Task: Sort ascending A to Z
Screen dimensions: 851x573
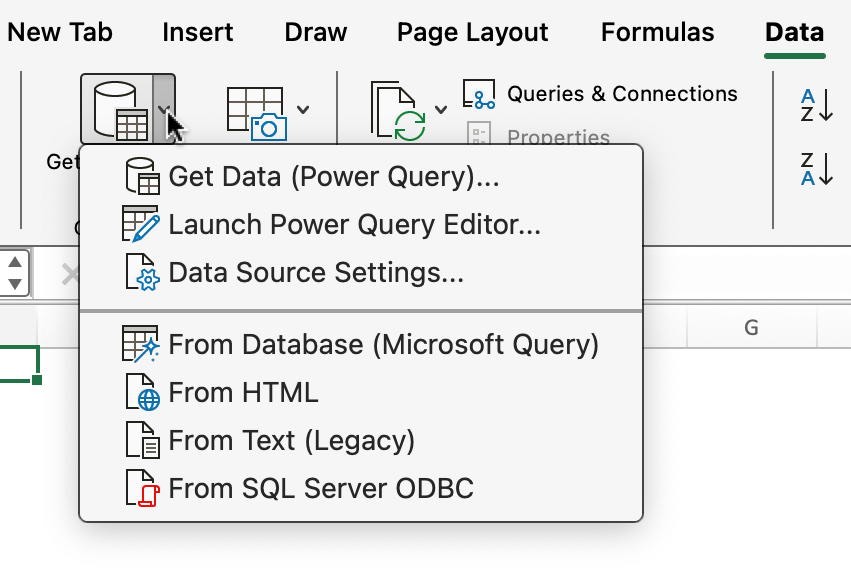Action: (816, 105)
